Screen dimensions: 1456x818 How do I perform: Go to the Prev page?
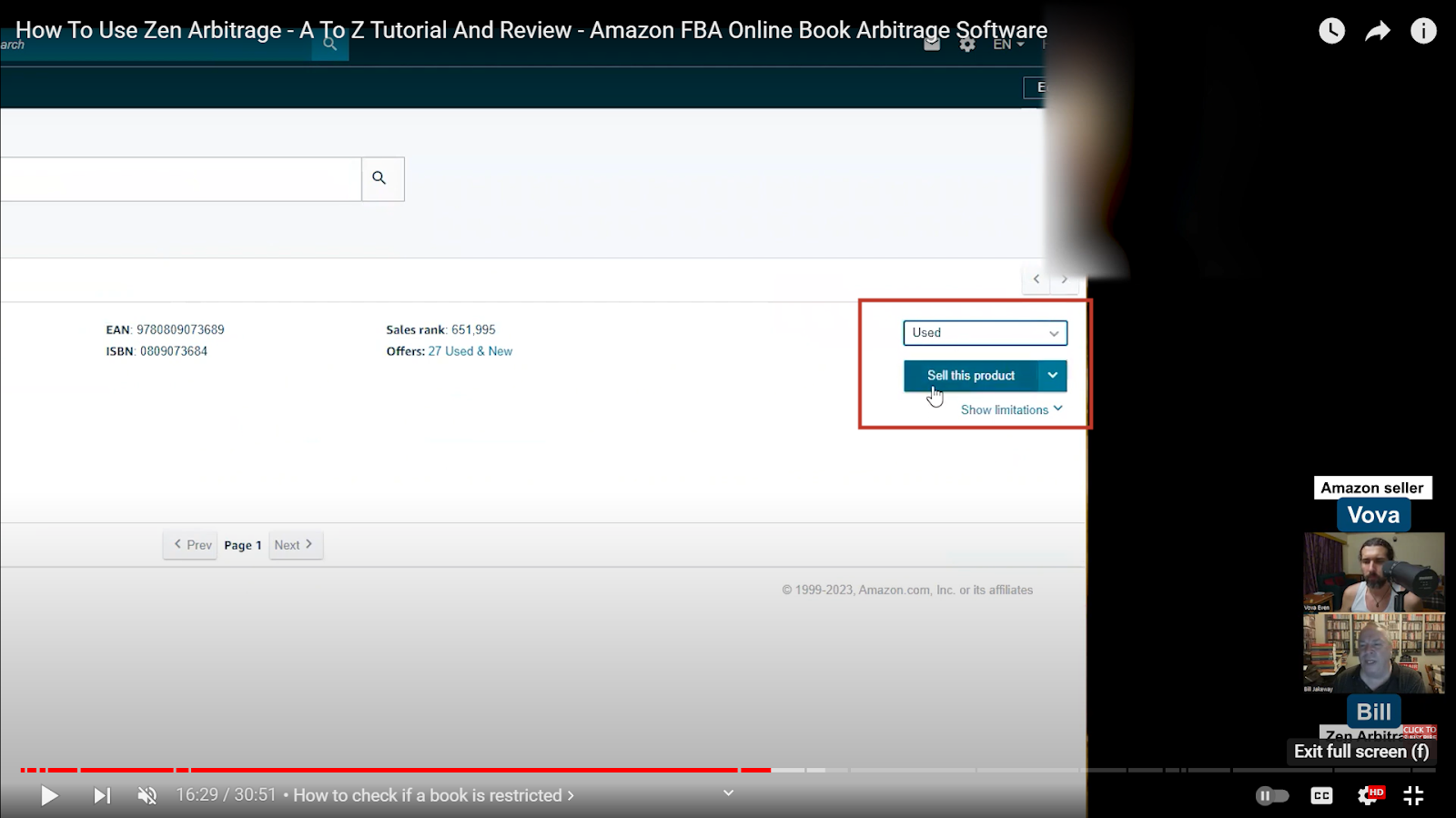191,545
